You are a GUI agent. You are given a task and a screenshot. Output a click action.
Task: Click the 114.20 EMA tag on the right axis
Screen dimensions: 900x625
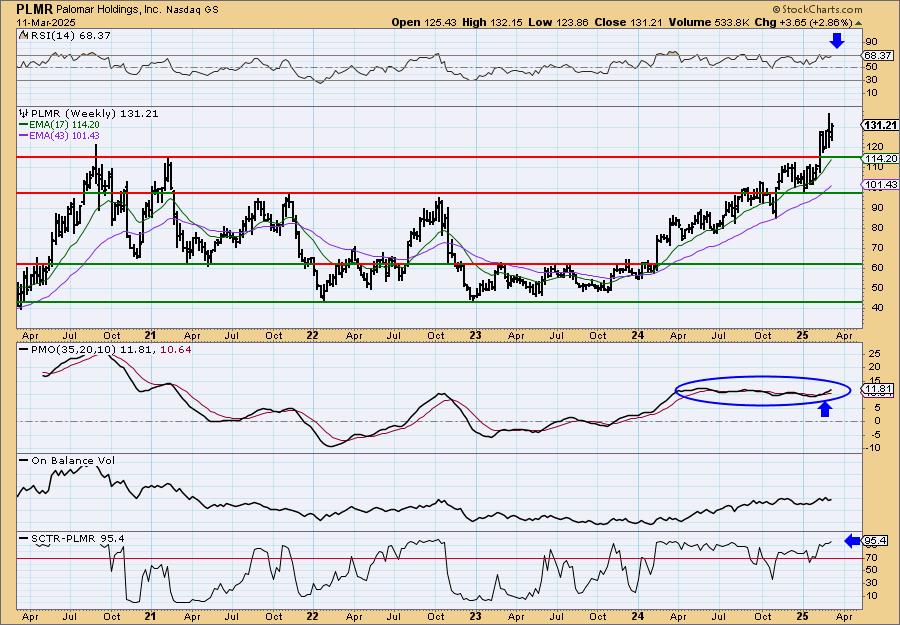[x=879, y=158]
